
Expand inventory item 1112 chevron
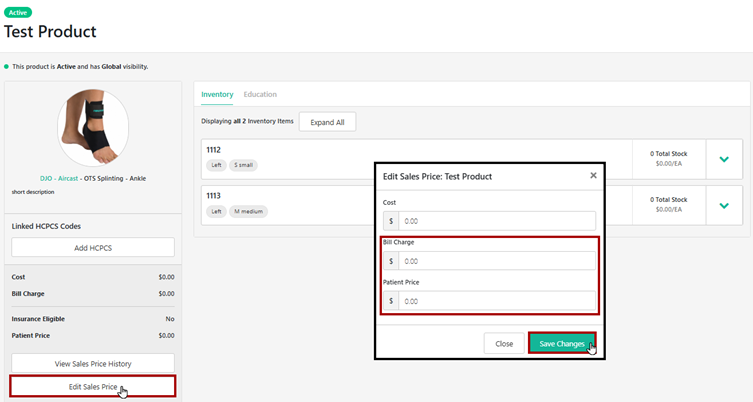coord(724,158)
